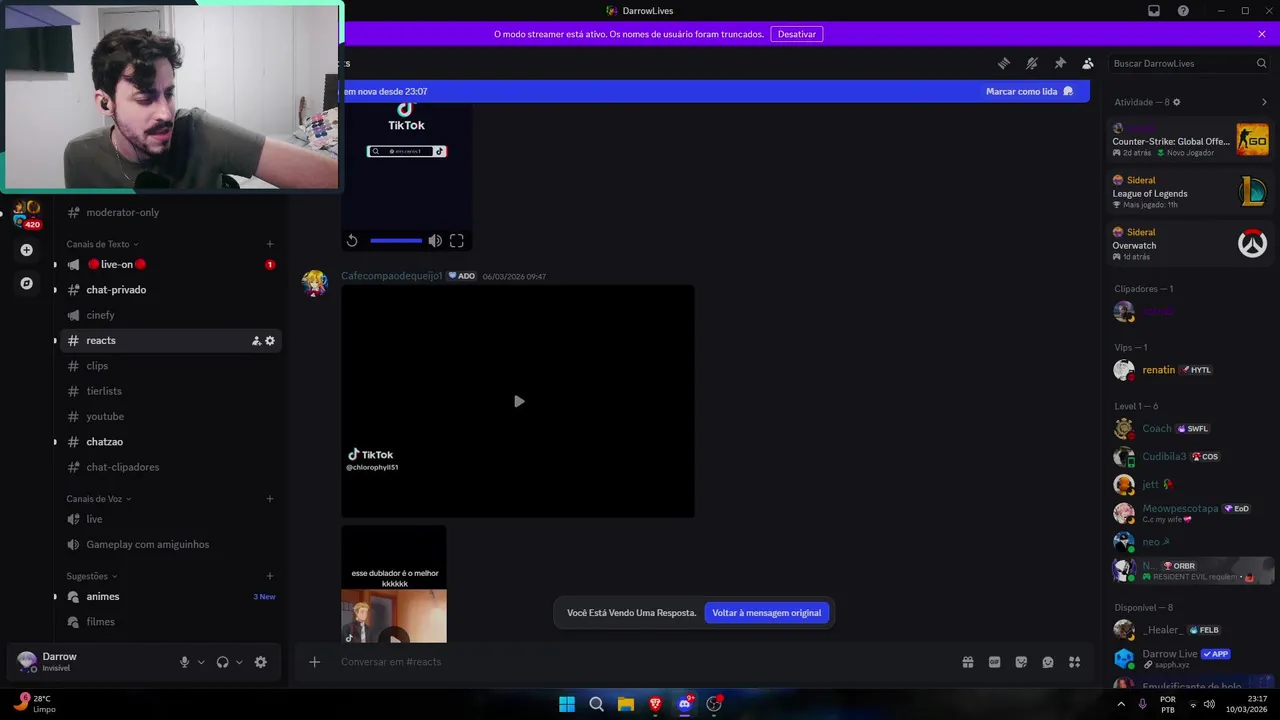Close the streamer mode banner
This screenshot has width=1280, height=720.
pos(1262,34)
